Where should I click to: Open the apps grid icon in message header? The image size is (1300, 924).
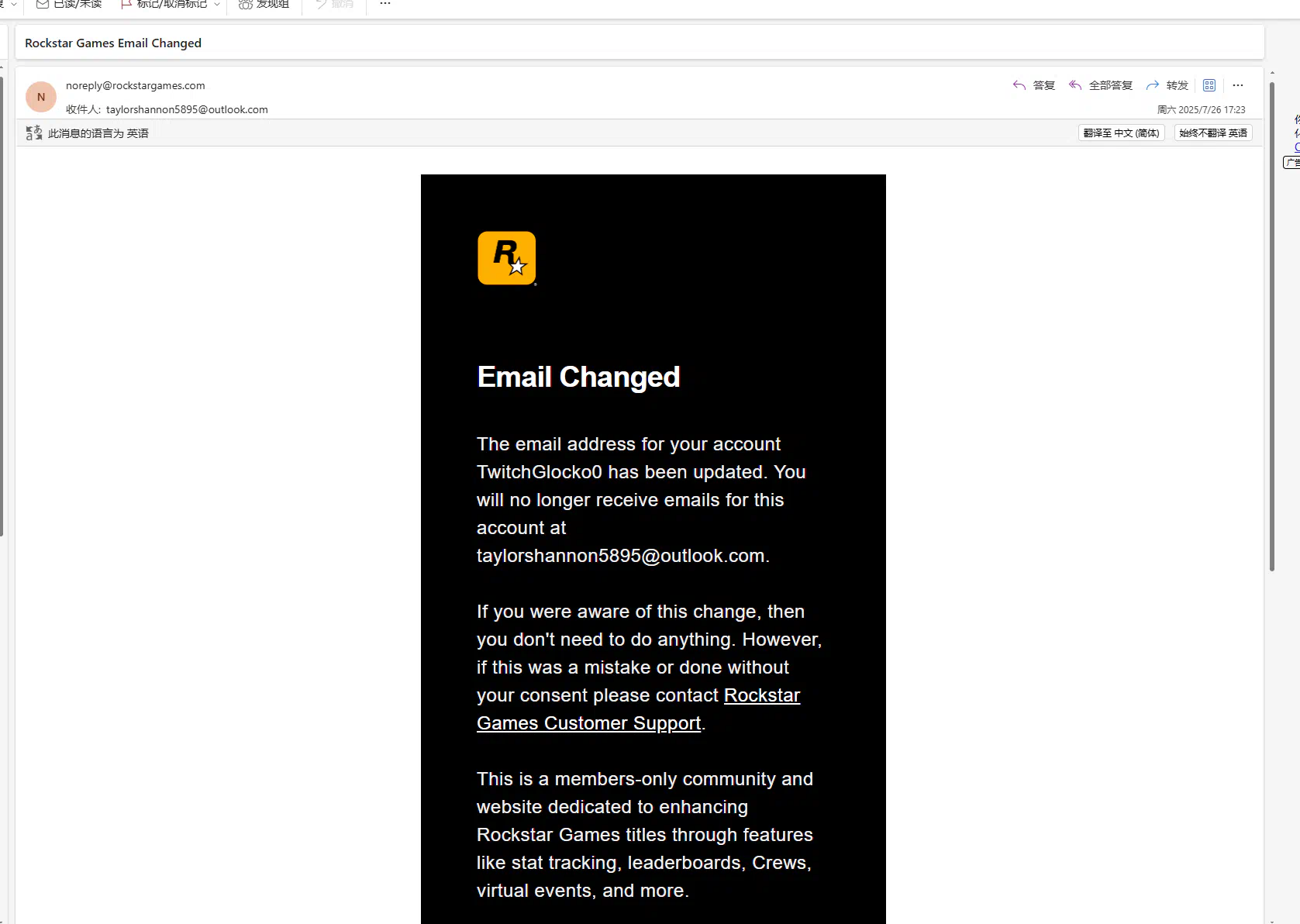(x=1209, y=85)
